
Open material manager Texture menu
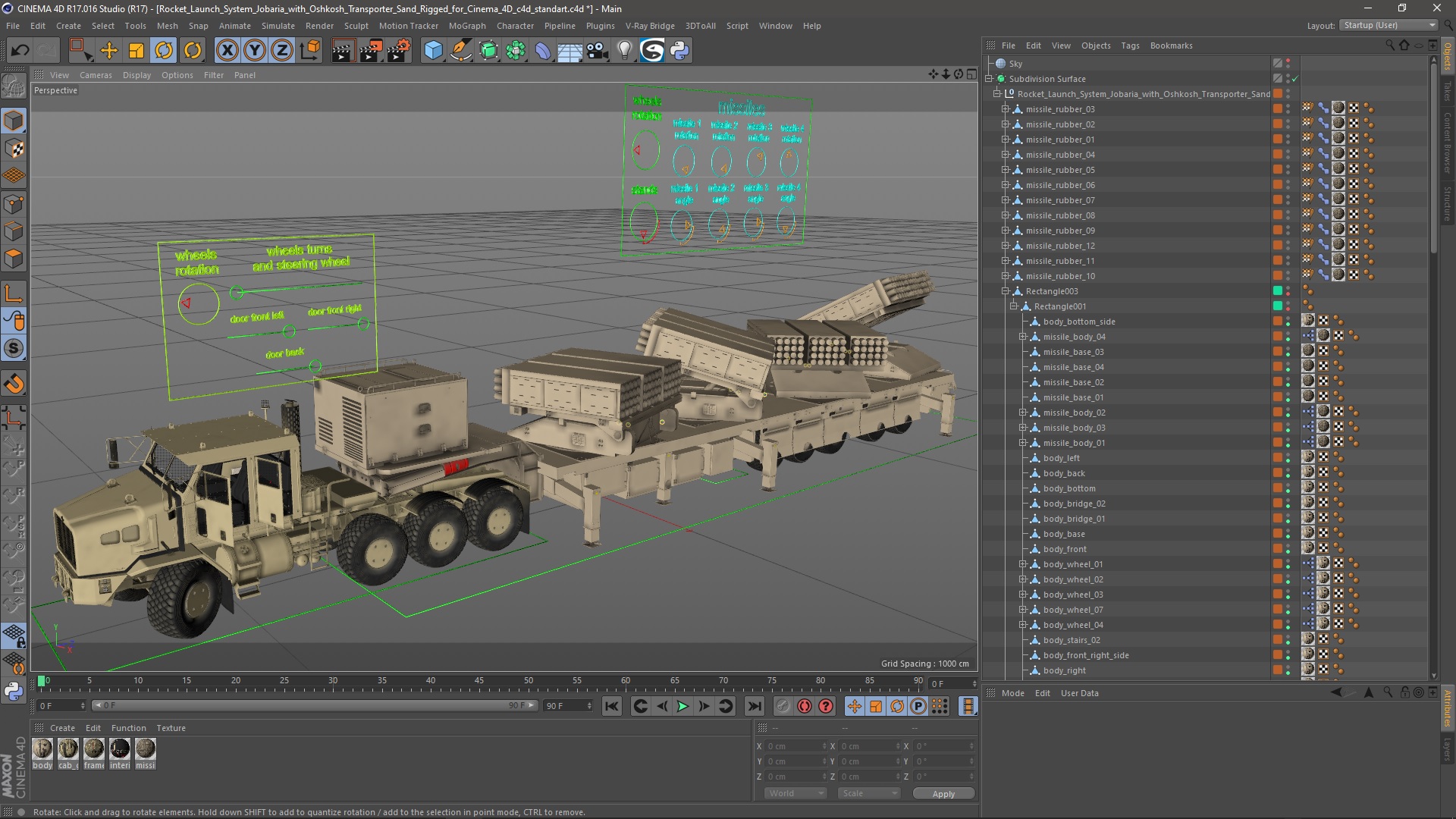coord(171,728)
